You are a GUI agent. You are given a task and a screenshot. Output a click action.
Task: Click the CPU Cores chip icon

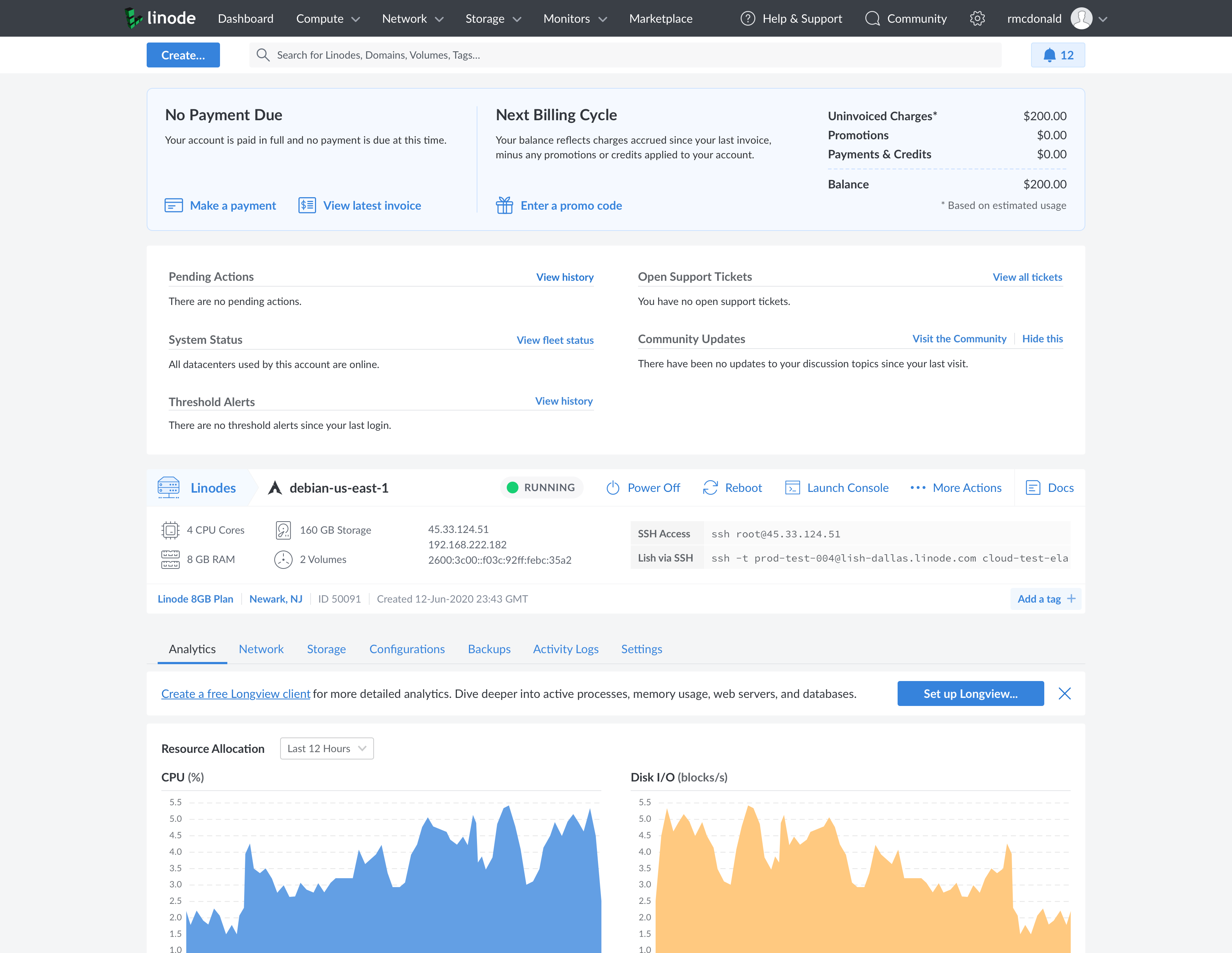click(170, 530)
